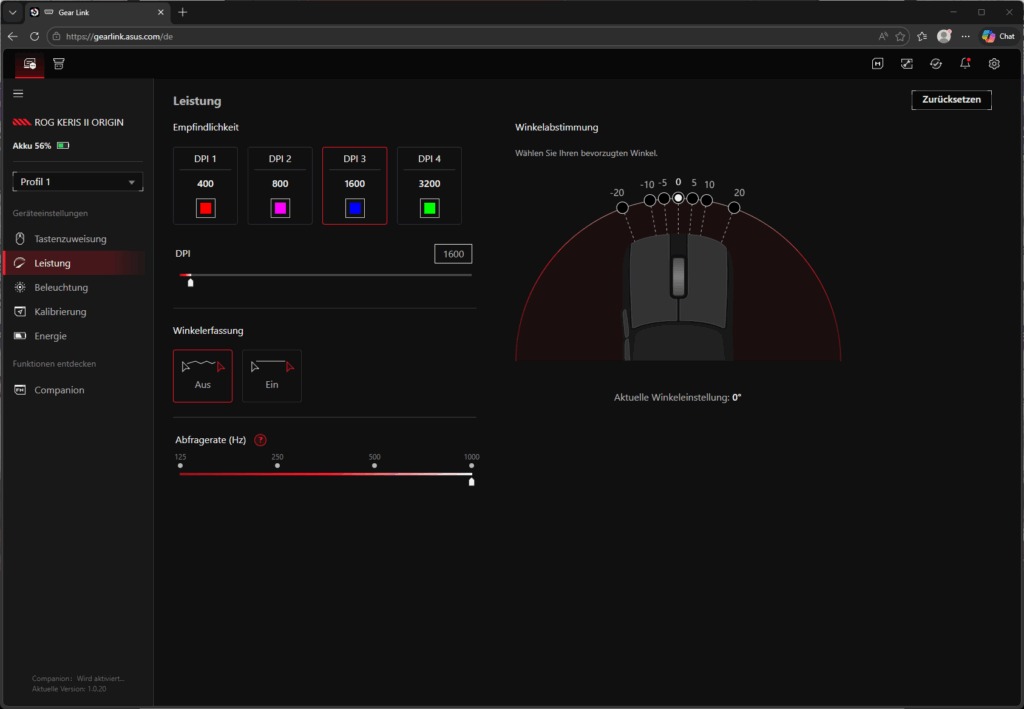Click the Zurücksetzen button

tap(951, 100)
